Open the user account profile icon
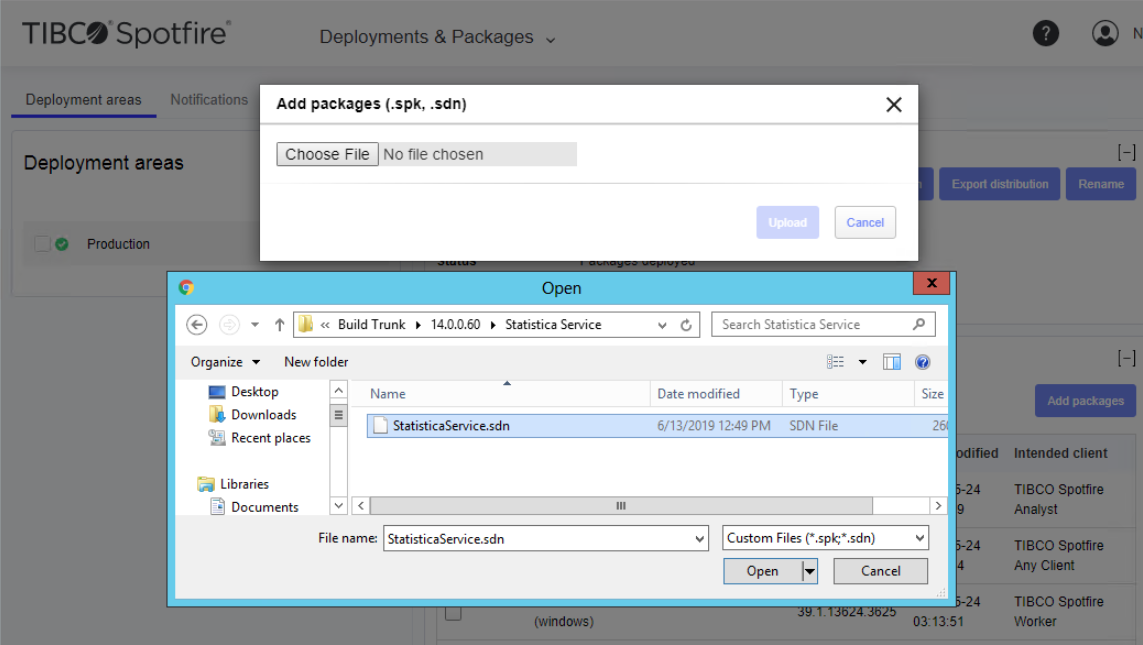The height and width of the screenshot is (645, 1143). [1105, 33]
